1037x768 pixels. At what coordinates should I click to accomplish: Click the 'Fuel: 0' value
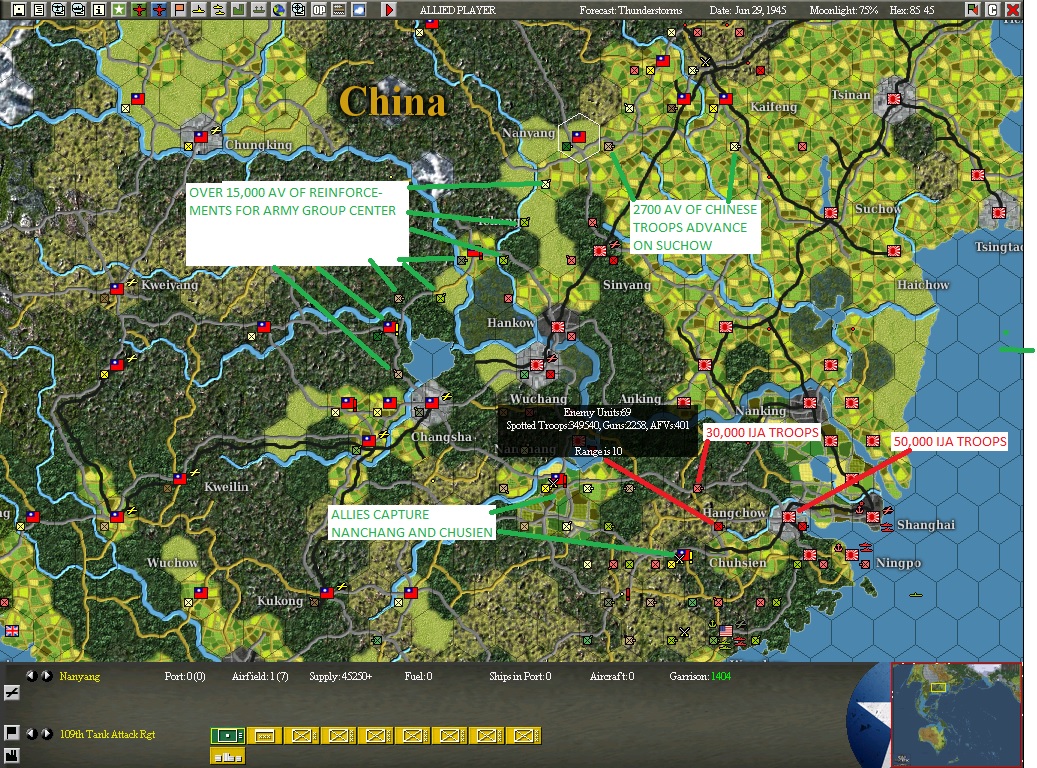418,676
